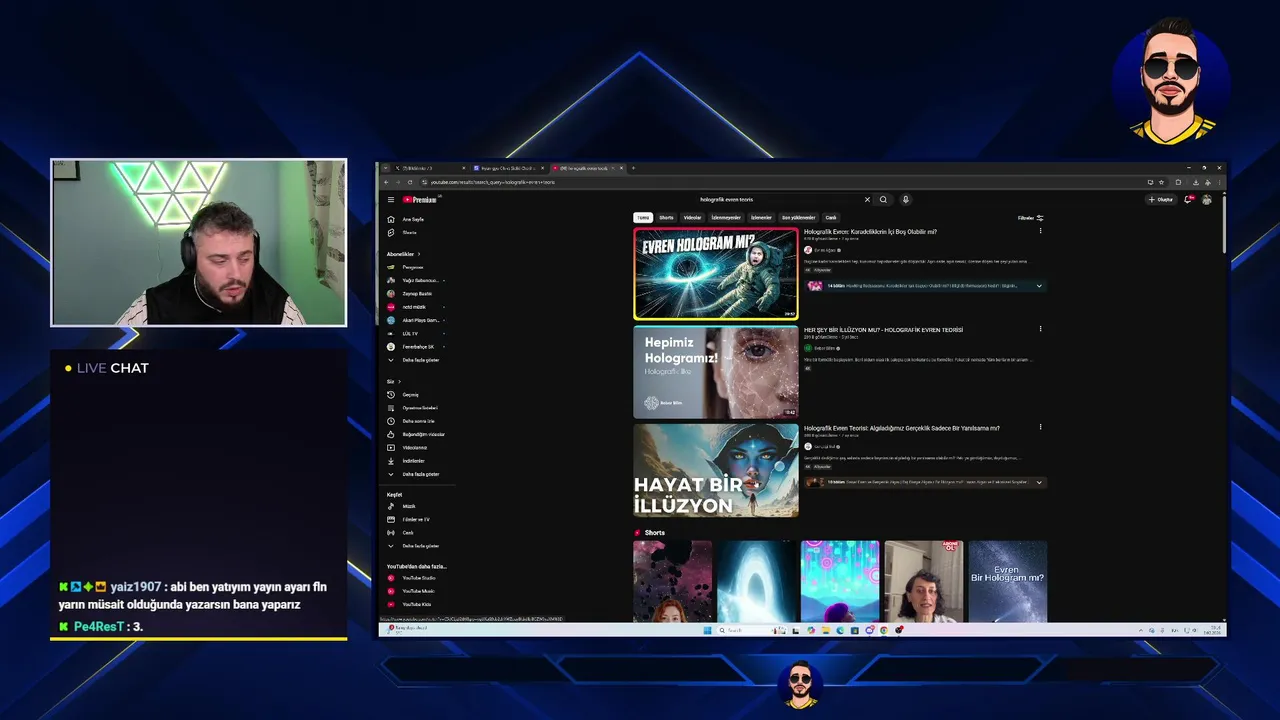Open new browser tab with plus

[x=633, y=168]
